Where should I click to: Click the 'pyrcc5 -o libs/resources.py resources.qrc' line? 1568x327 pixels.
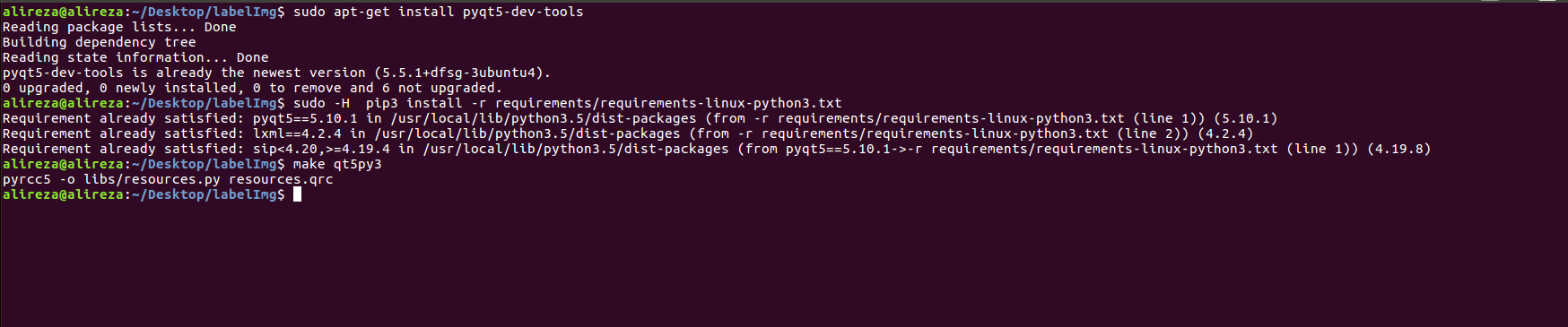pos(168,179)
